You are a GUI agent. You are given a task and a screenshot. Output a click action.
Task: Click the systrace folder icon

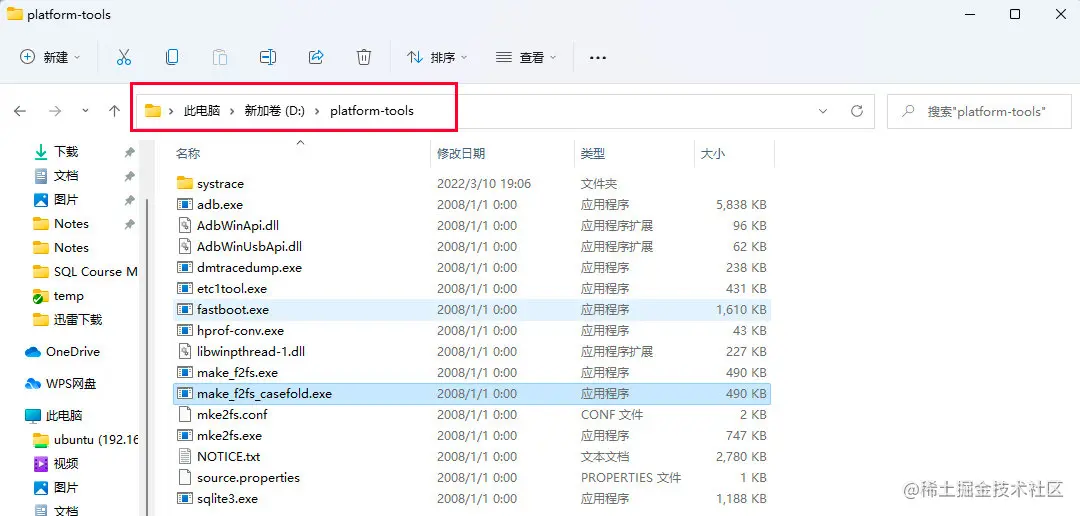(x=184, y=183)
